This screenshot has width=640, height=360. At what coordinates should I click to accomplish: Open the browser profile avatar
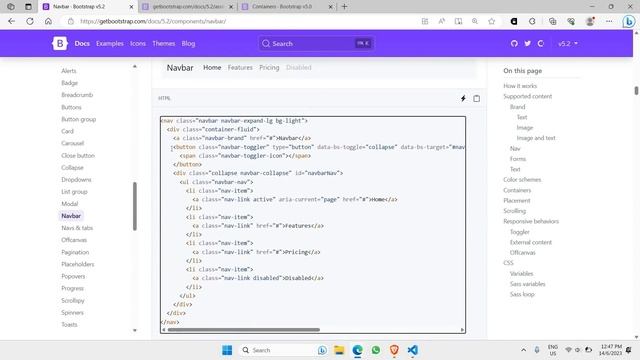click(x=590, y=21)
